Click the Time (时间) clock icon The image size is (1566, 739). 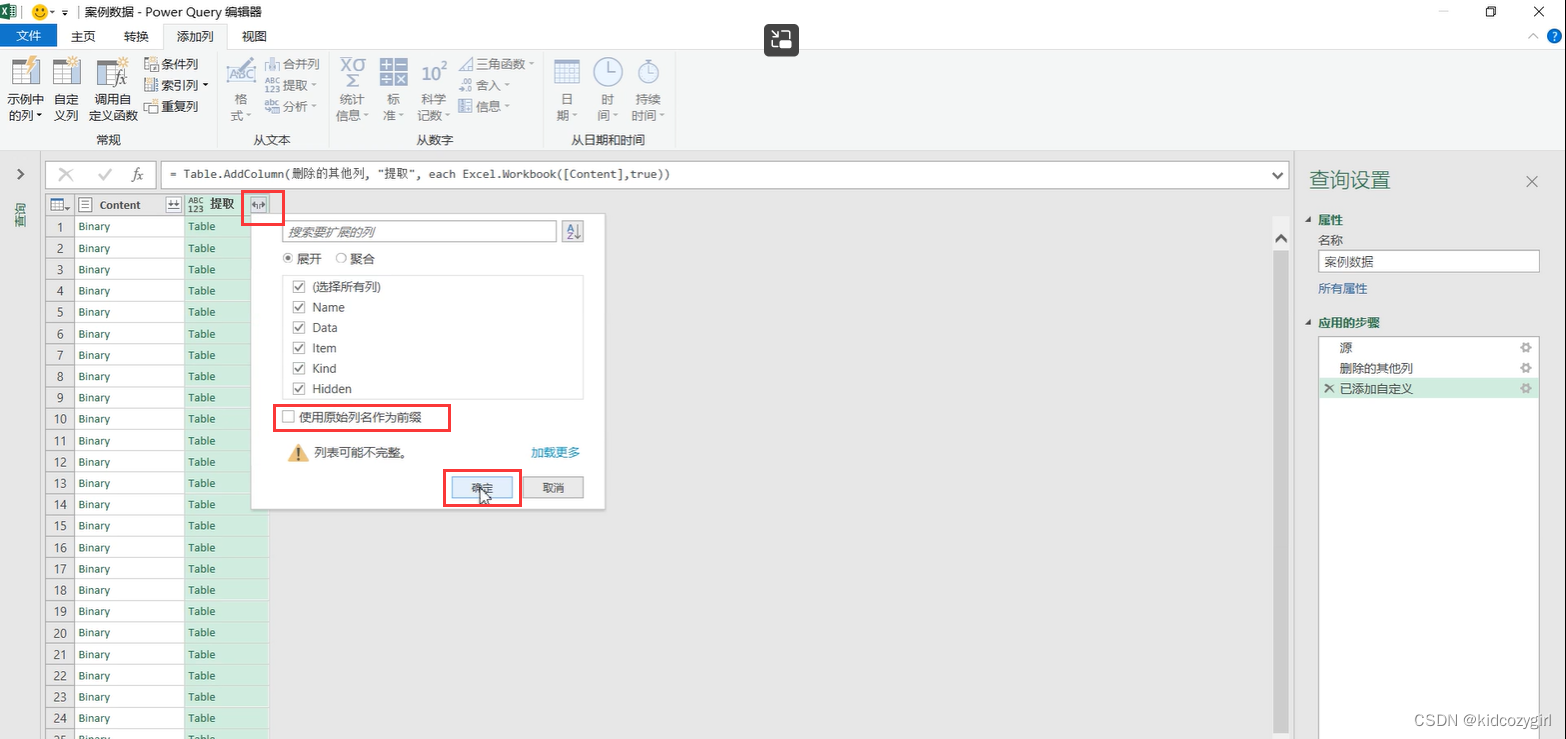click(607, 72)
